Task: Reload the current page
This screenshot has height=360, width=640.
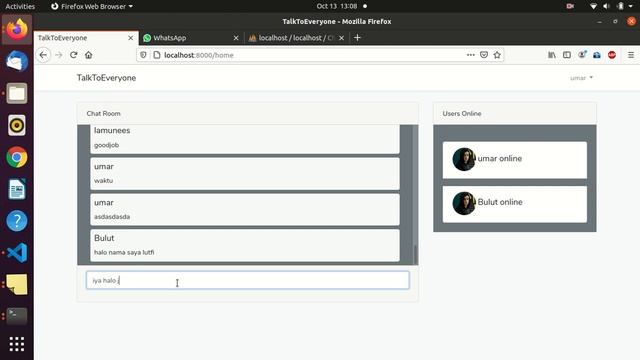Action: click(x=73, y=55)
